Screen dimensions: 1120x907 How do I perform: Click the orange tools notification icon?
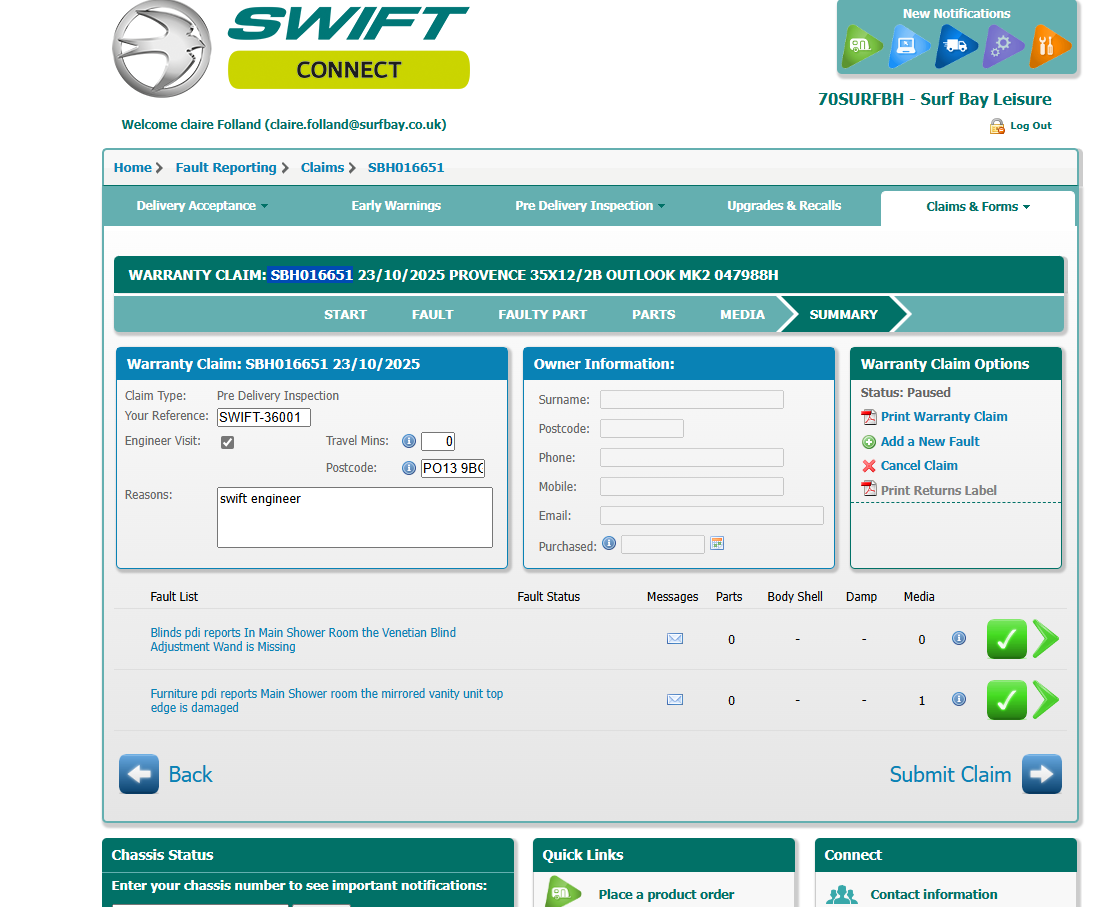click(x=1049, y=46)
